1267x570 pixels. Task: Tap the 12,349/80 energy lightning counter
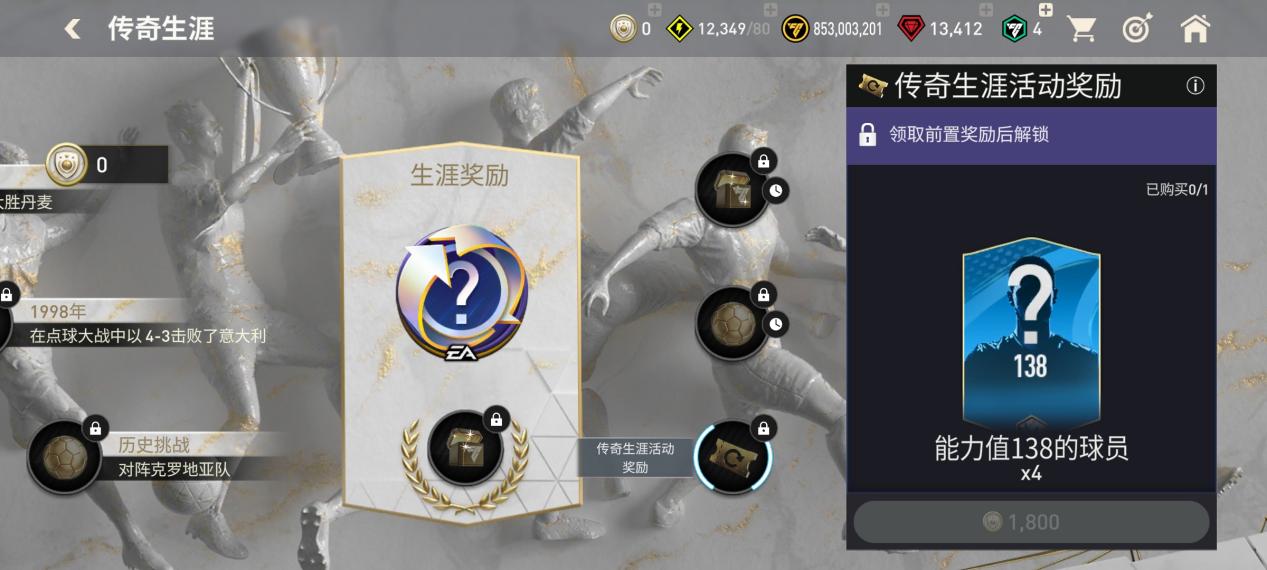coord(718,29)
